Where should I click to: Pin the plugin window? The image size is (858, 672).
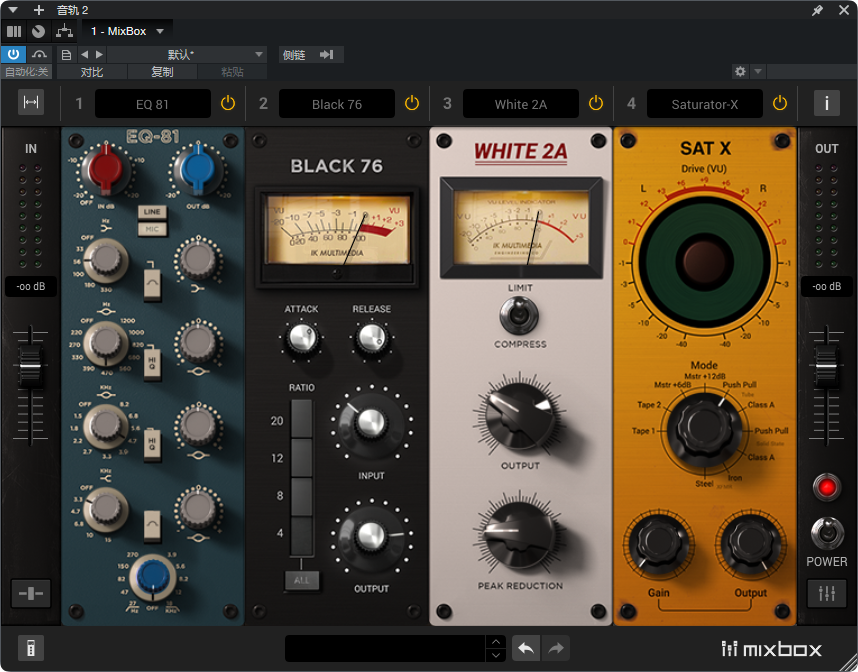(x=818, y=10)
